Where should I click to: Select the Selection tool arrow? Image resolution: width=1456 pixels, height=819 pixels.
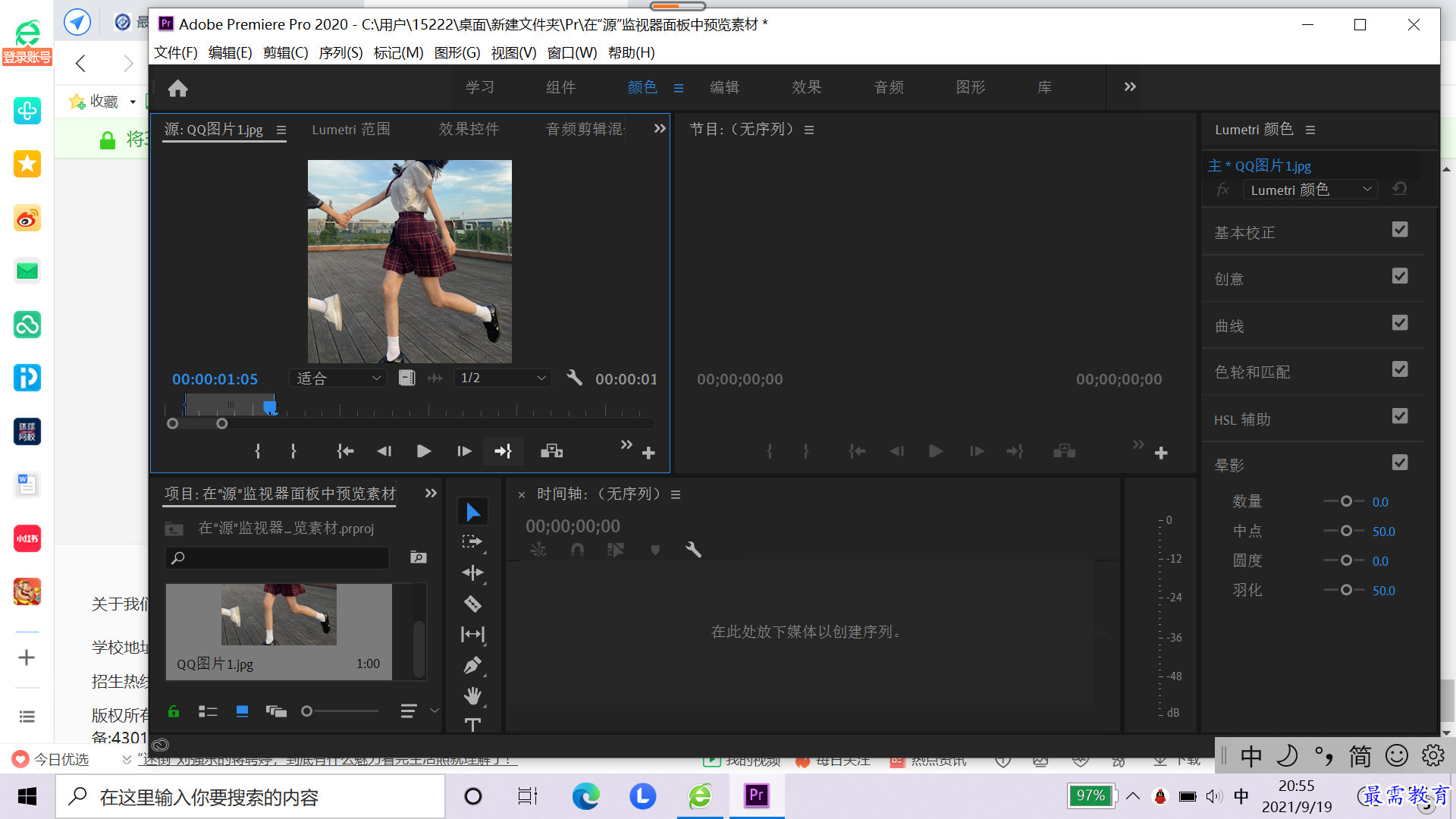tap(472, 512)
